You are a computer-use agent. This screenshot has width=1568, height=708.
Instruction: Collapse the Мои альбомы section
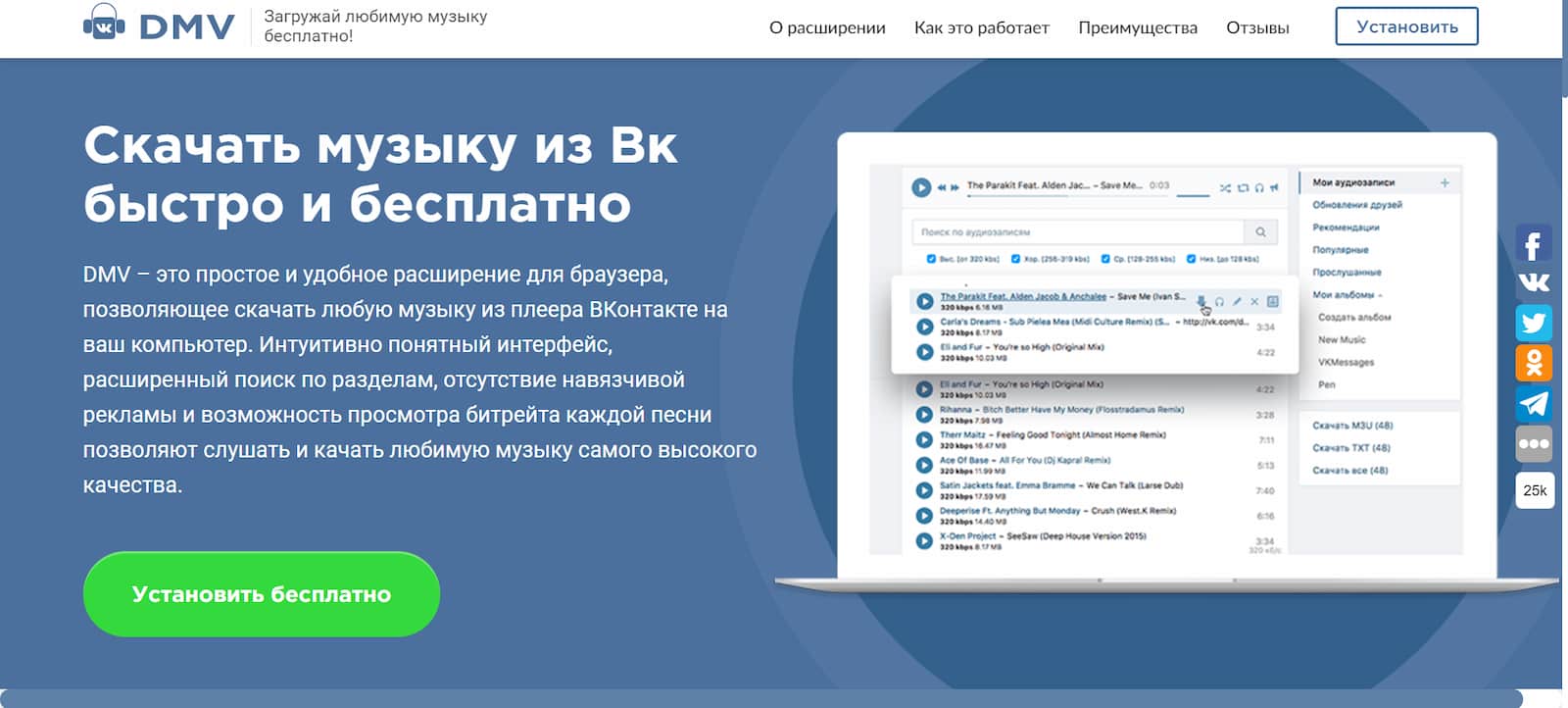pos(1347,295)
